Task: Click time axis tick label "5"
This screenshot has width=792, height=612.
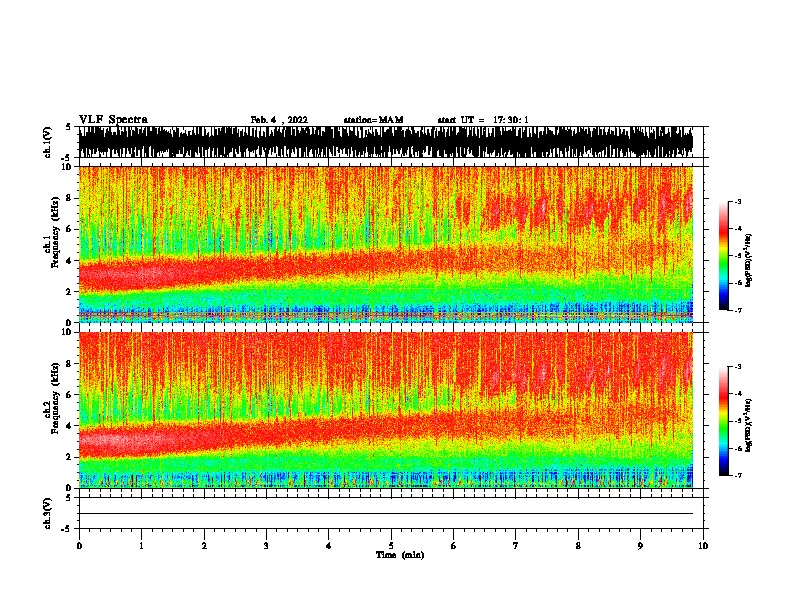Action: coord(391,546)
